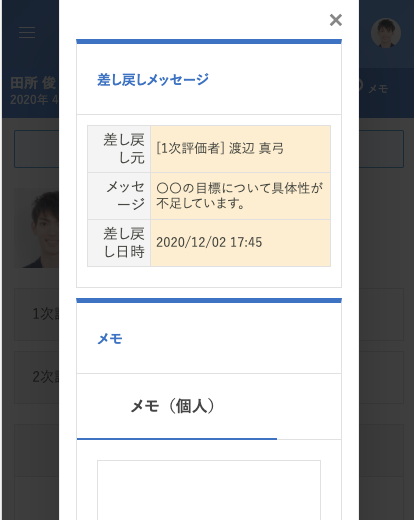Open the hamburger menu icon
The width and height of the screenshot is (414, 520).
[27, 32]
